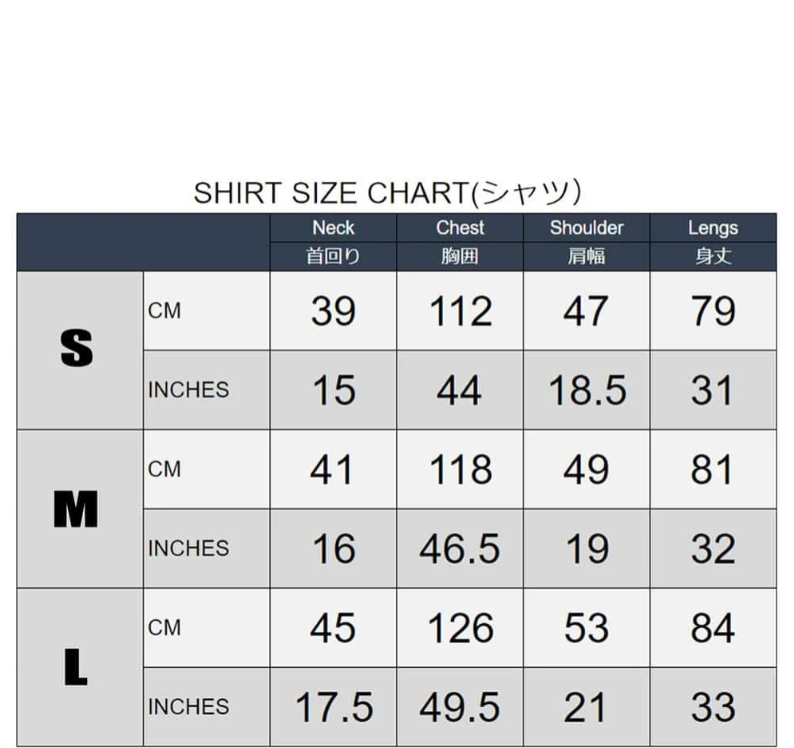Image resolution: width=794 pixels, height=748 pixels.
Task: Select the 17.5 inches neck cell
Action: (x=333, y=707)
